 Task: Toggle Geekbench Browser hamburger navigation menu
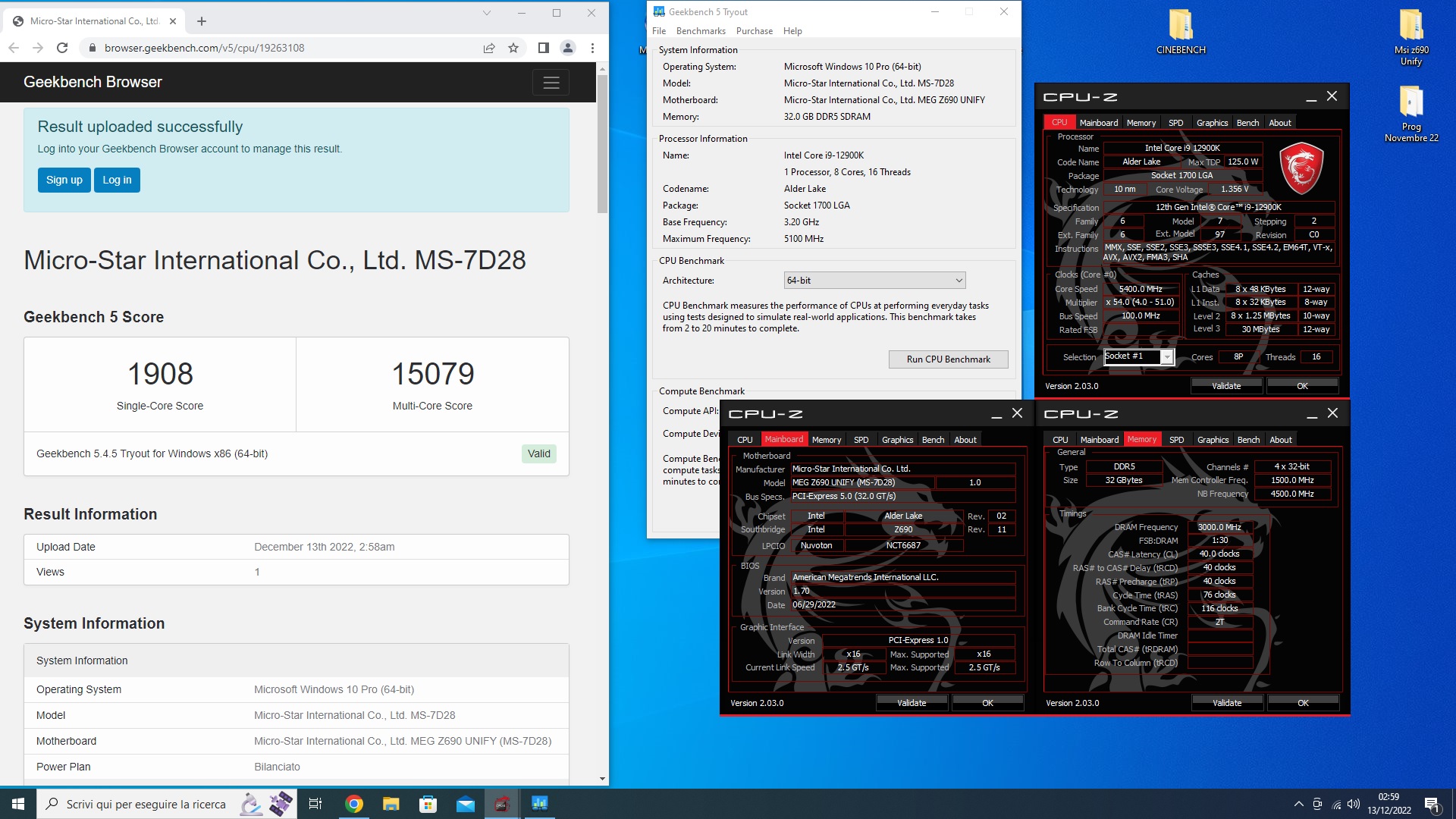551,82
